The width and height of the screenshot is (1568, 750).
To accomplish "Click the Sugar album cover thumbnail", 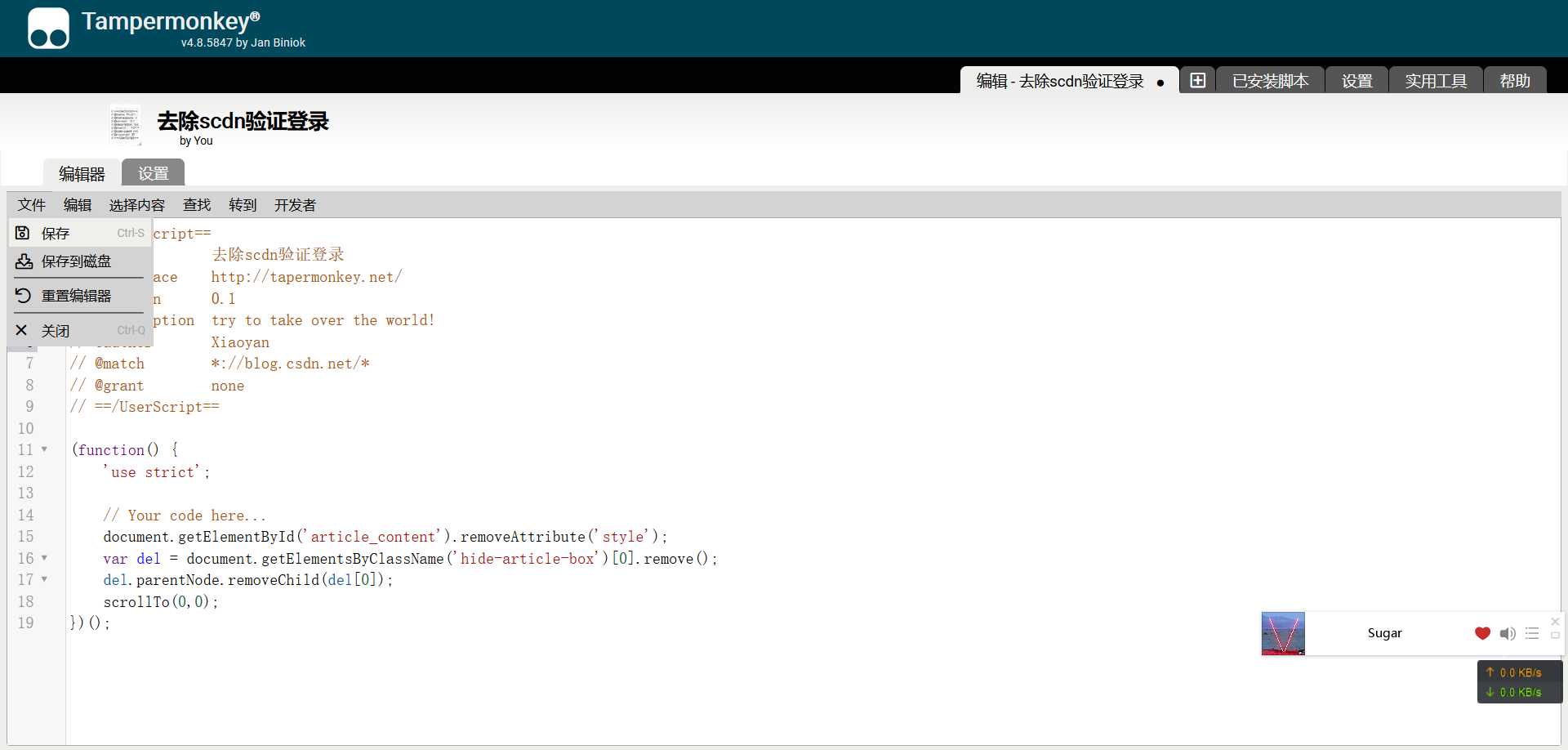I will point(1283,633).
